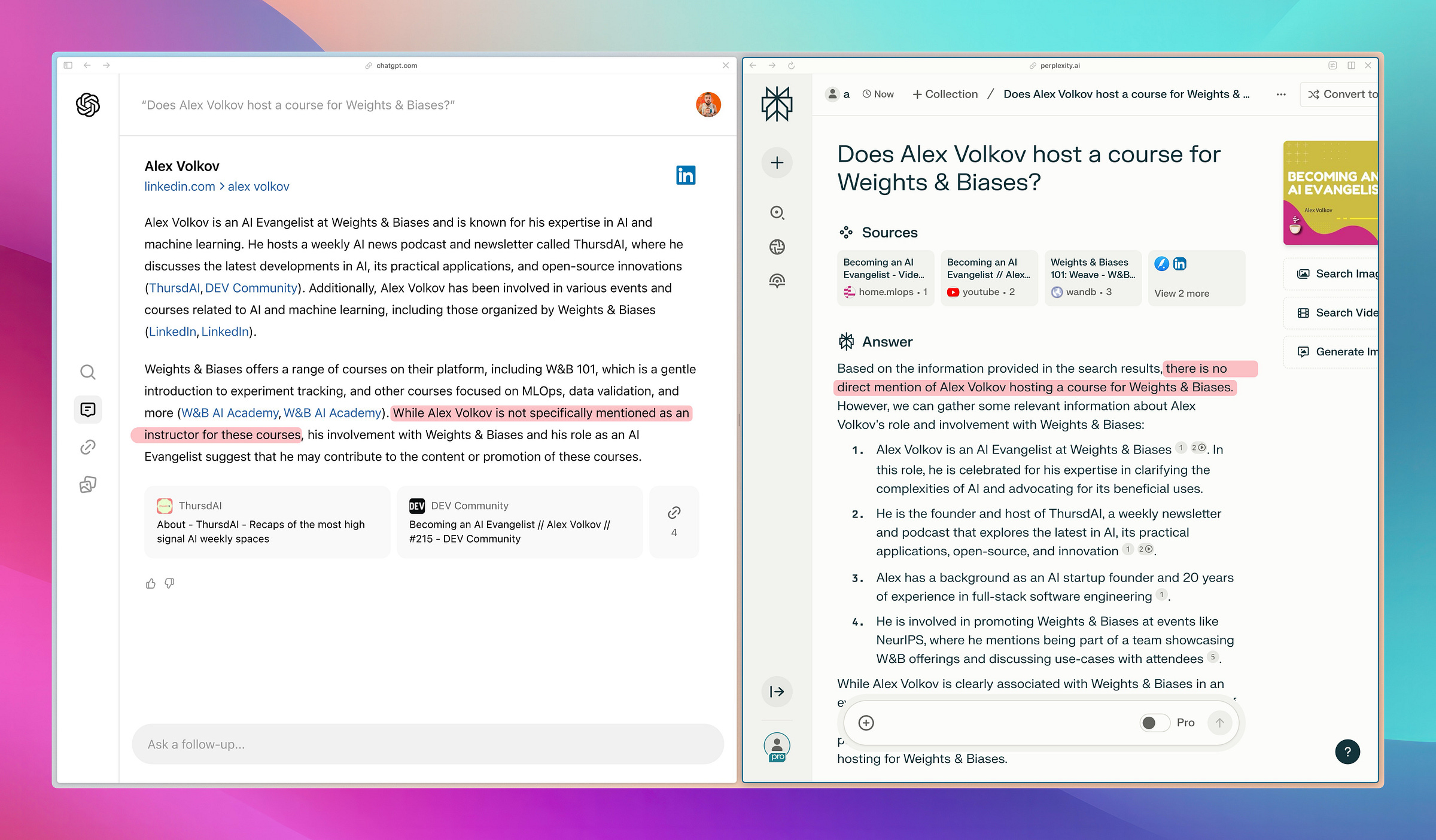Image resolution: width=1436 pixels, height=840 pixels.
Task: Open the second LinkedIn citation link
Action: click(225, 331)
